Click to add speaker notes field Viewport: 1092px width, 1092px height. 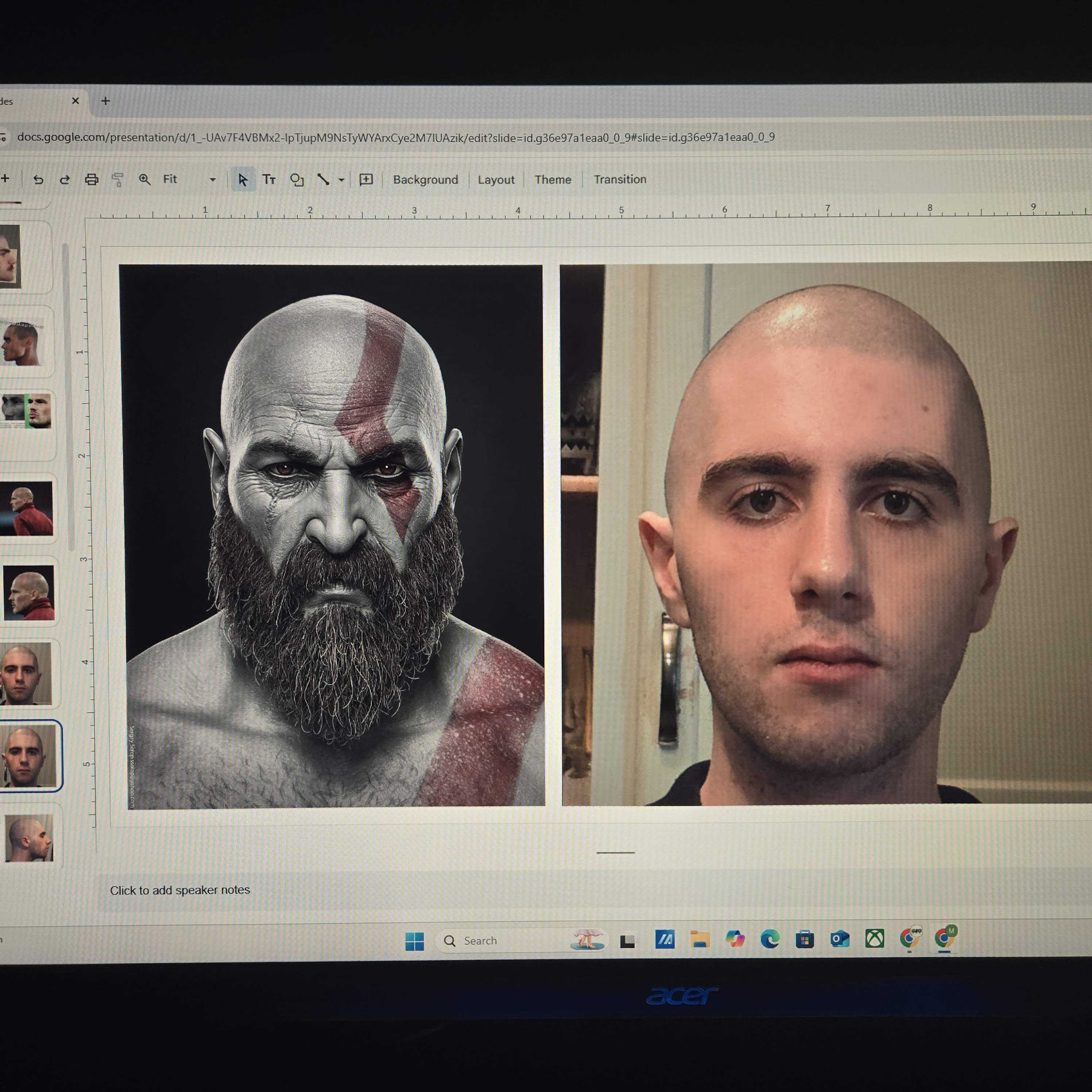coord(180,890)
